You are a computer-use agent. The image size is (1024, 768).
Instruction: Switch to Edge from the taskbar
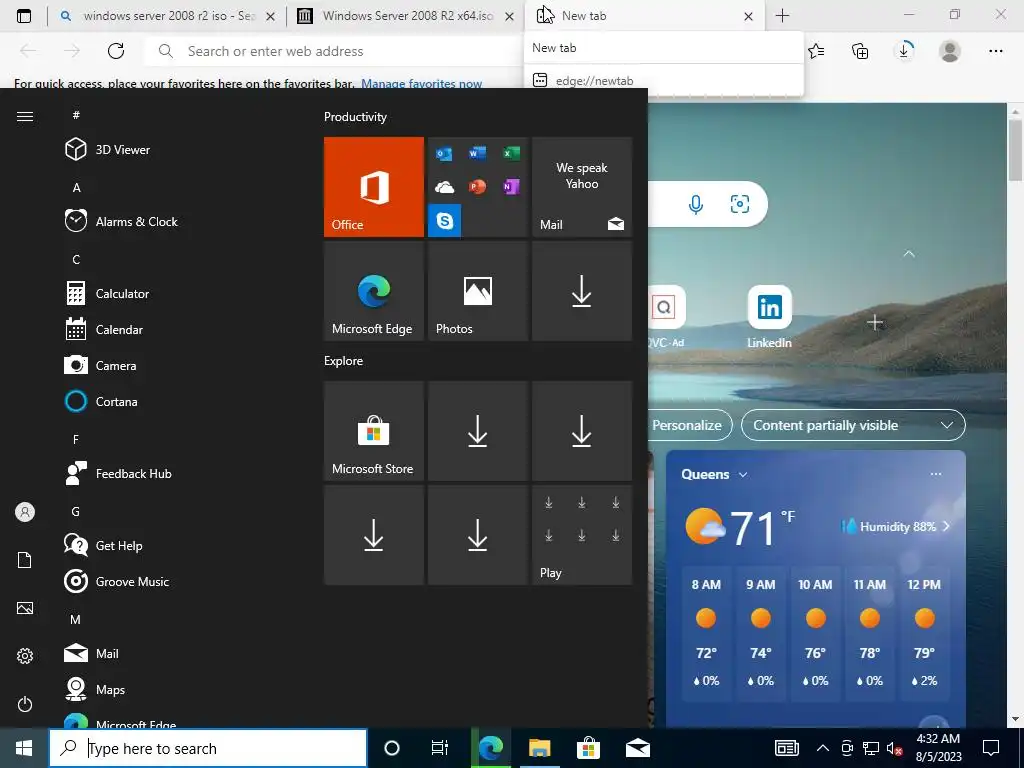(x=490, y=748)
